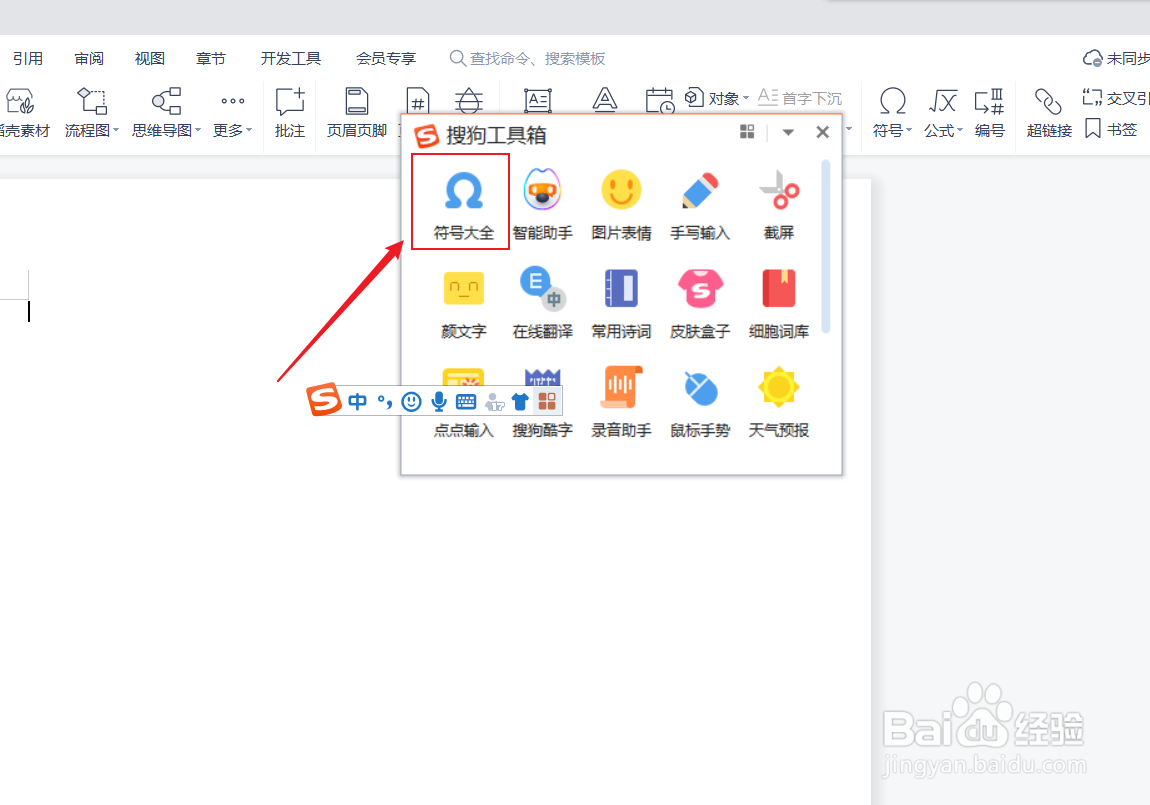The image size is (1150, 805).
Task: Switch to the 审阅 tab
Action: tap(89, 59)
